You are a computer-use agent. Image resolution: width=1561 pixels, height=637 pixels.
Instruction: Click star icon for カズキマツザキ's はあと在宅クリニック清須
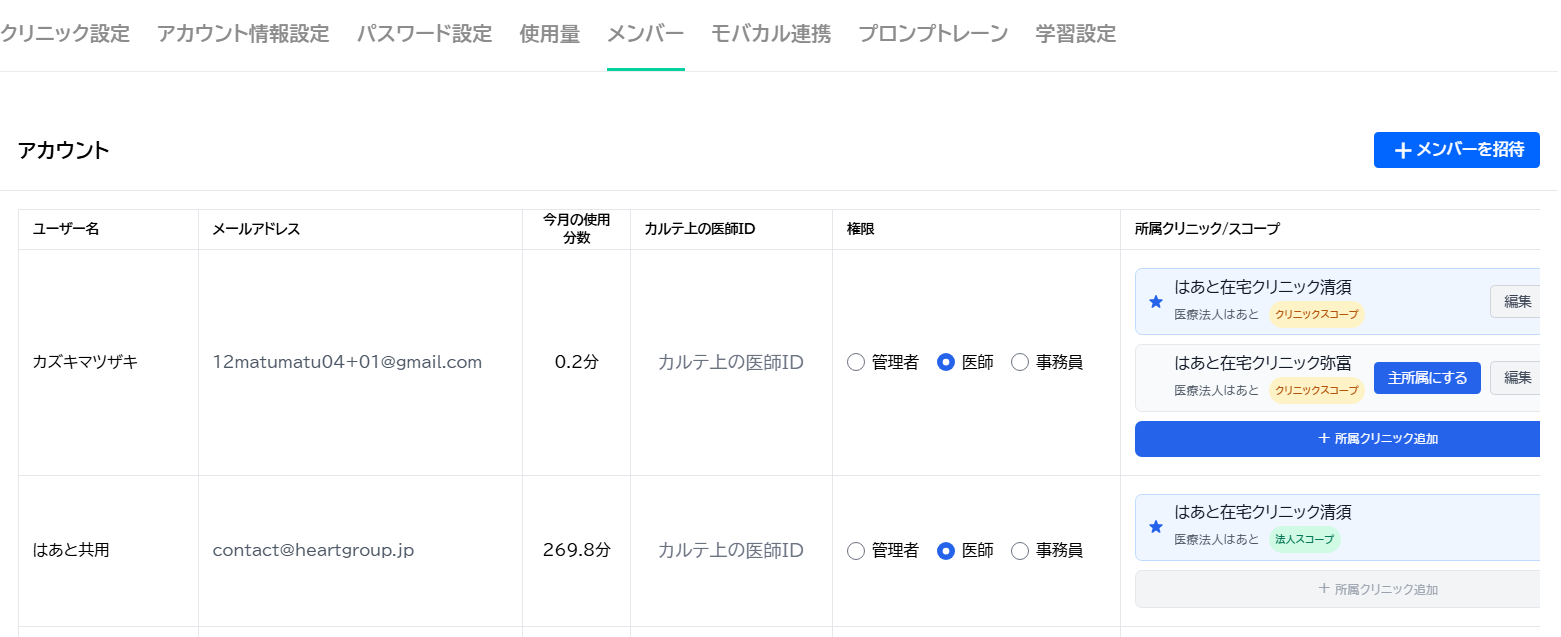pos(1156,301)
